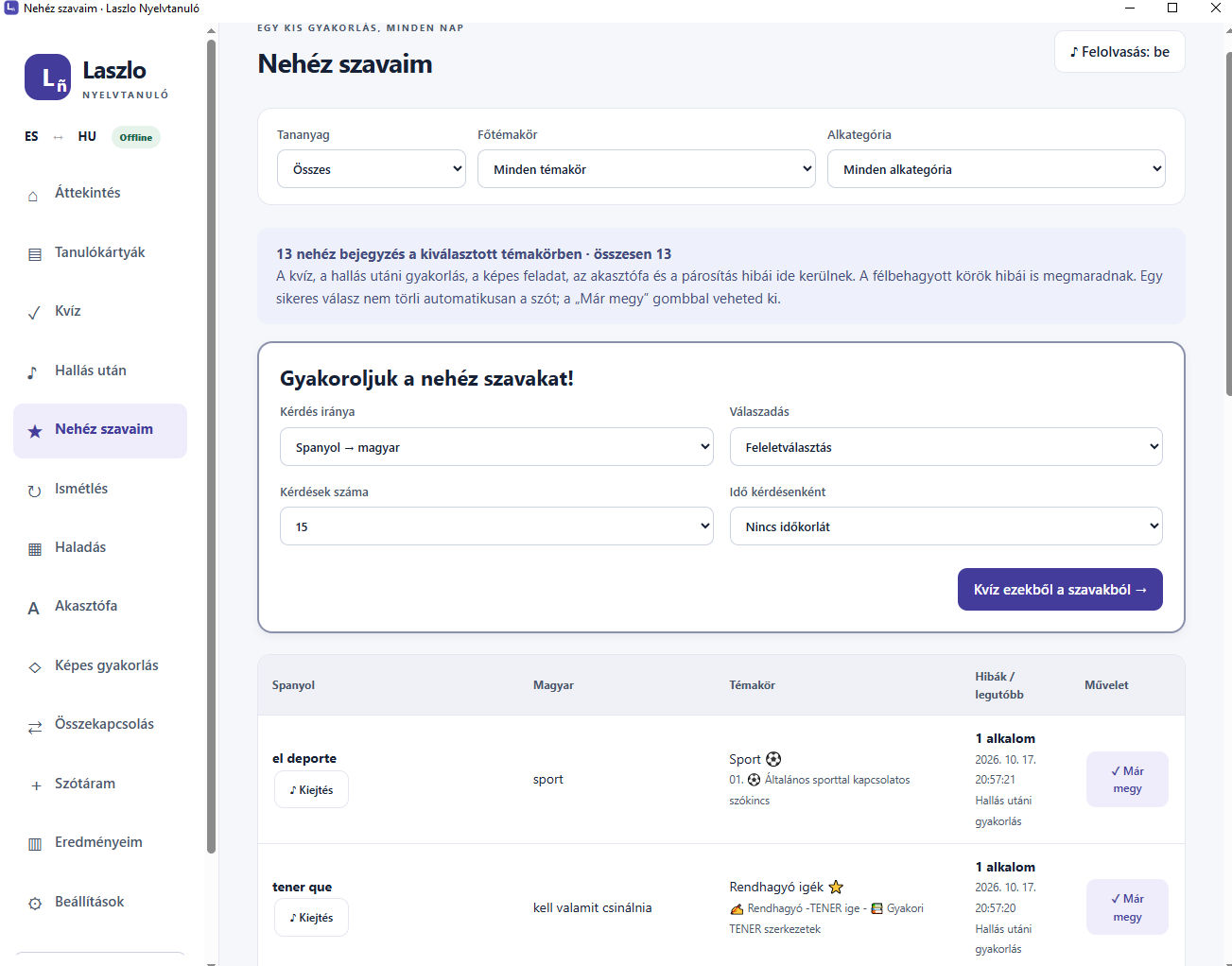Click the Offline status badge
The width and height of the screenshot is (1232, 966).
pyautogui.click(x=136, y=137)
